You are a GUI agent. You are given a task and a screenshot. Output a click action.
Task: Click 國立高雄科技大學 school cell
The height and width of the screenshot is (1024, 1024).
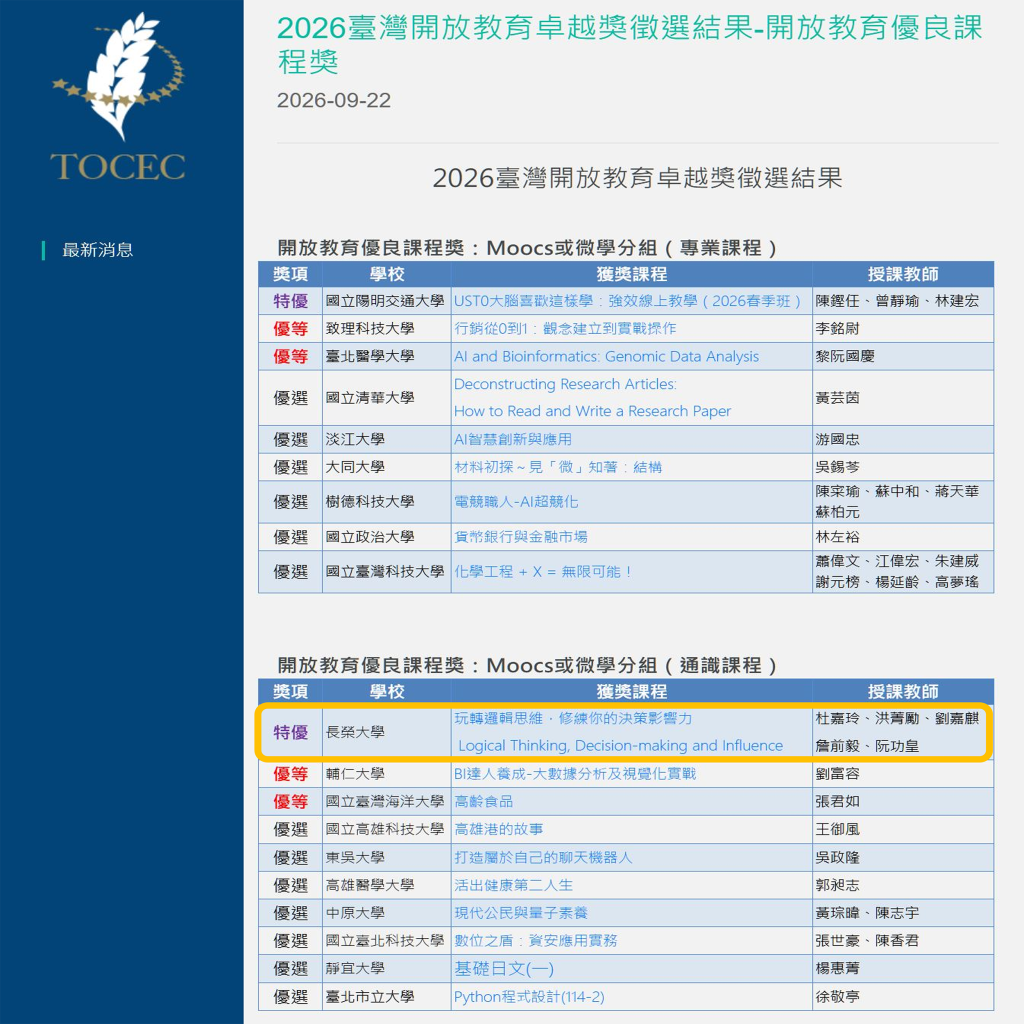pos(385,829)
